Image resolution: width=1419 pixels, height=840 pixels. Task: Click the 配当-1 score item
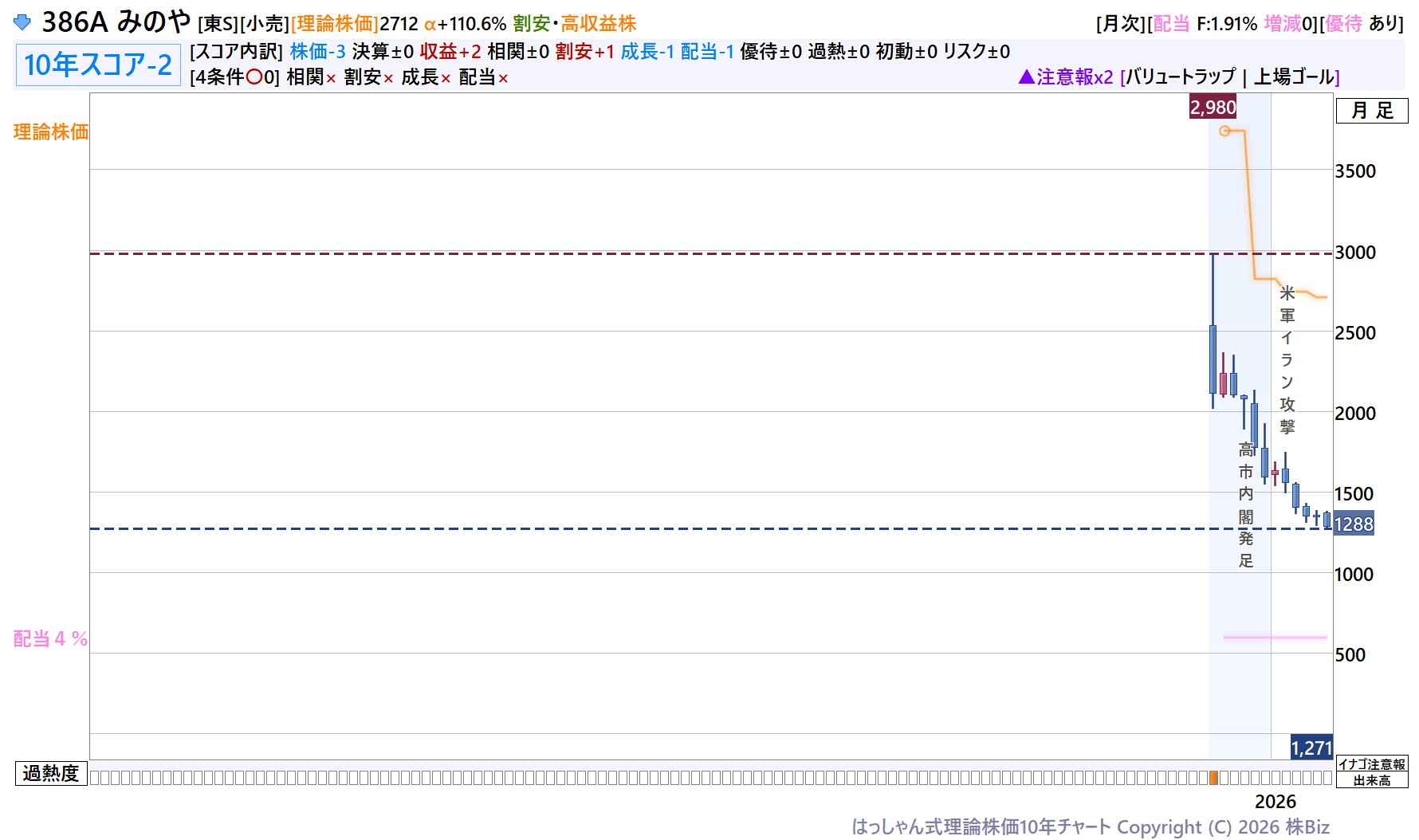707,52
